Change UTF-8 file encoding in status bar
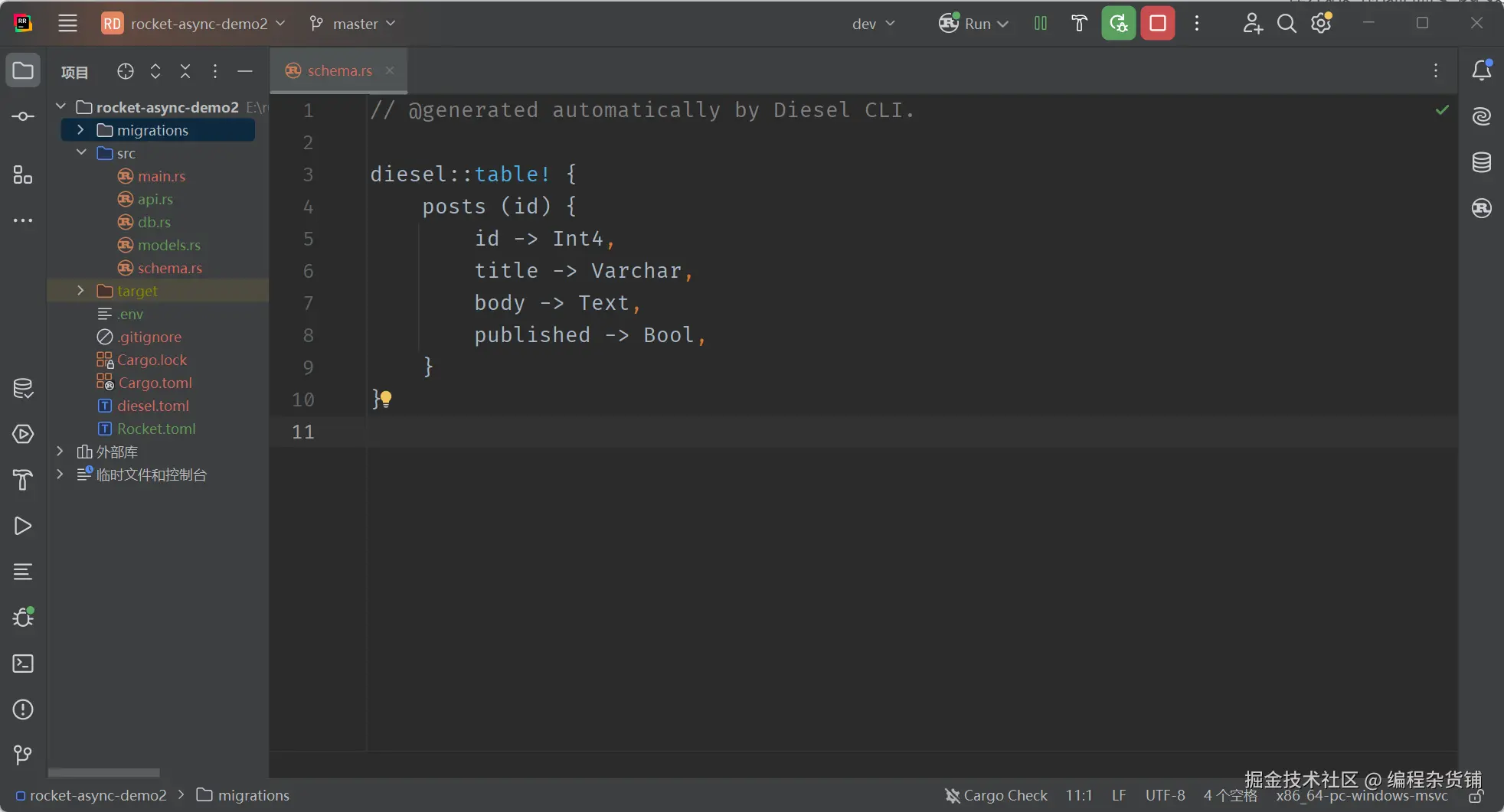Screen dimensions: 1504x812 [1165, 795]
